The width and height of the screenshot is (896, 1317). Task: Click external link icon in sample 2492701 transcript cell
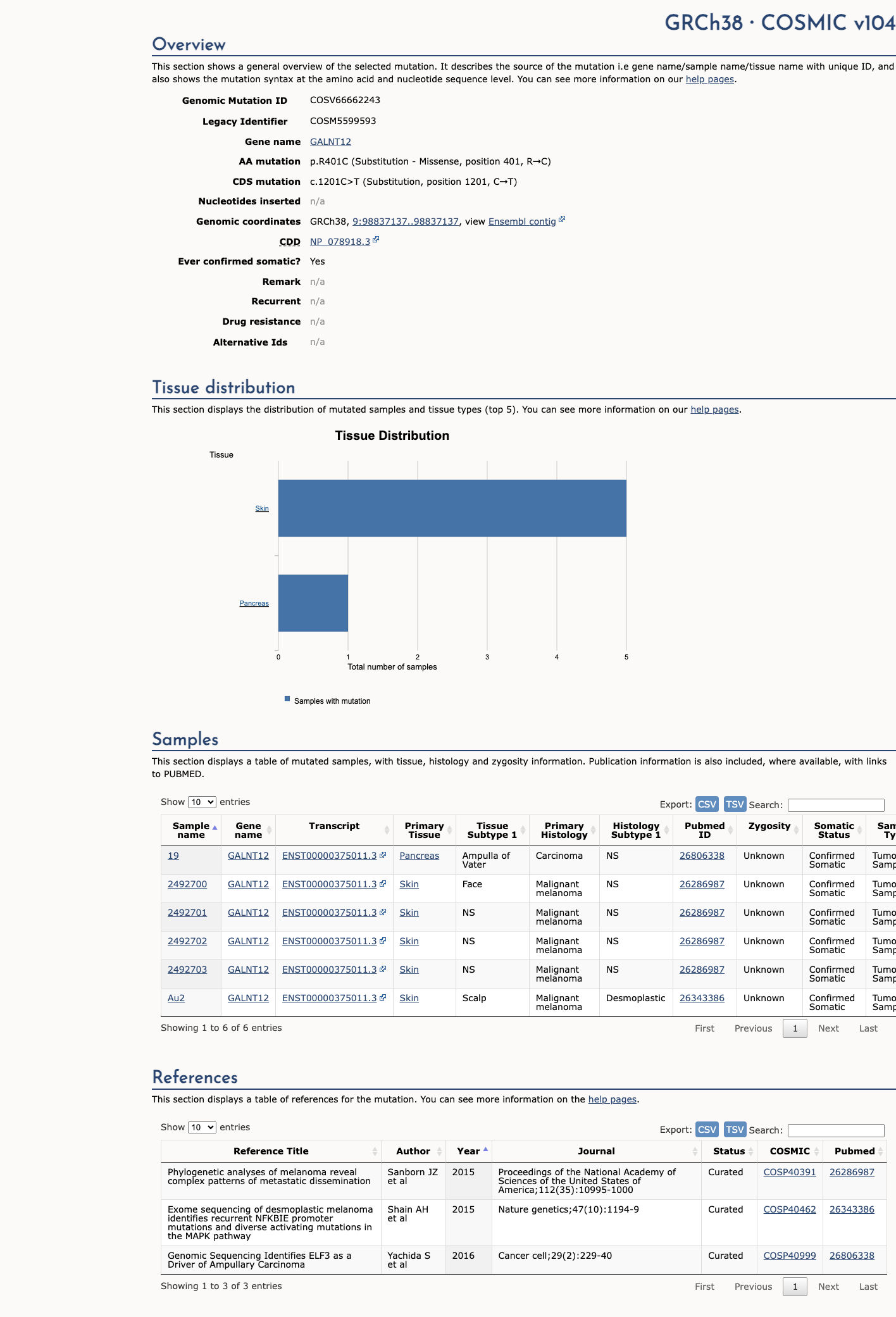pyautogui.click(x=383, y=912)
